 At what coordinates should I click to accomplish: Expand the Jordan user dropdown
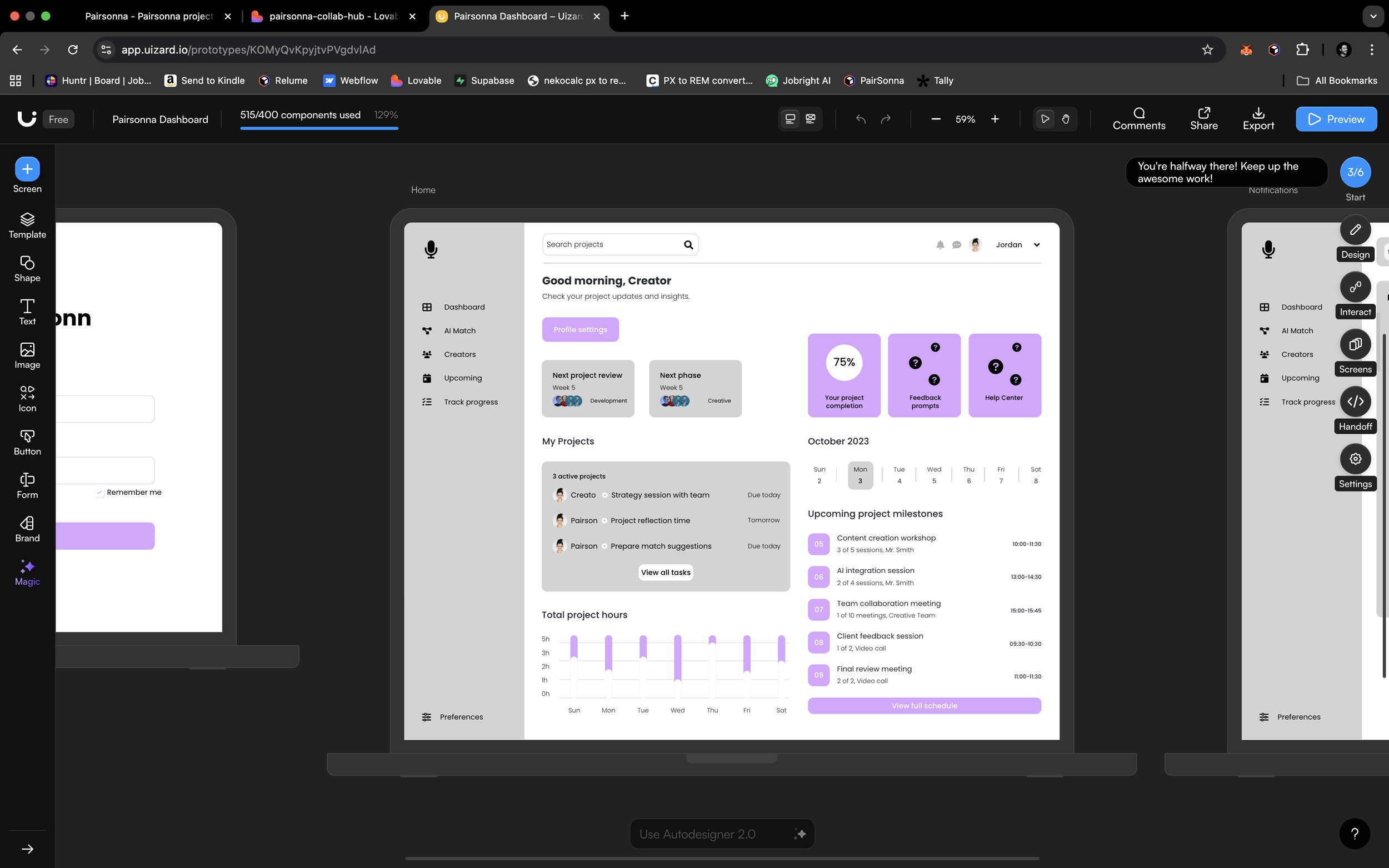pyautogui.click(x=1036, y=245)
